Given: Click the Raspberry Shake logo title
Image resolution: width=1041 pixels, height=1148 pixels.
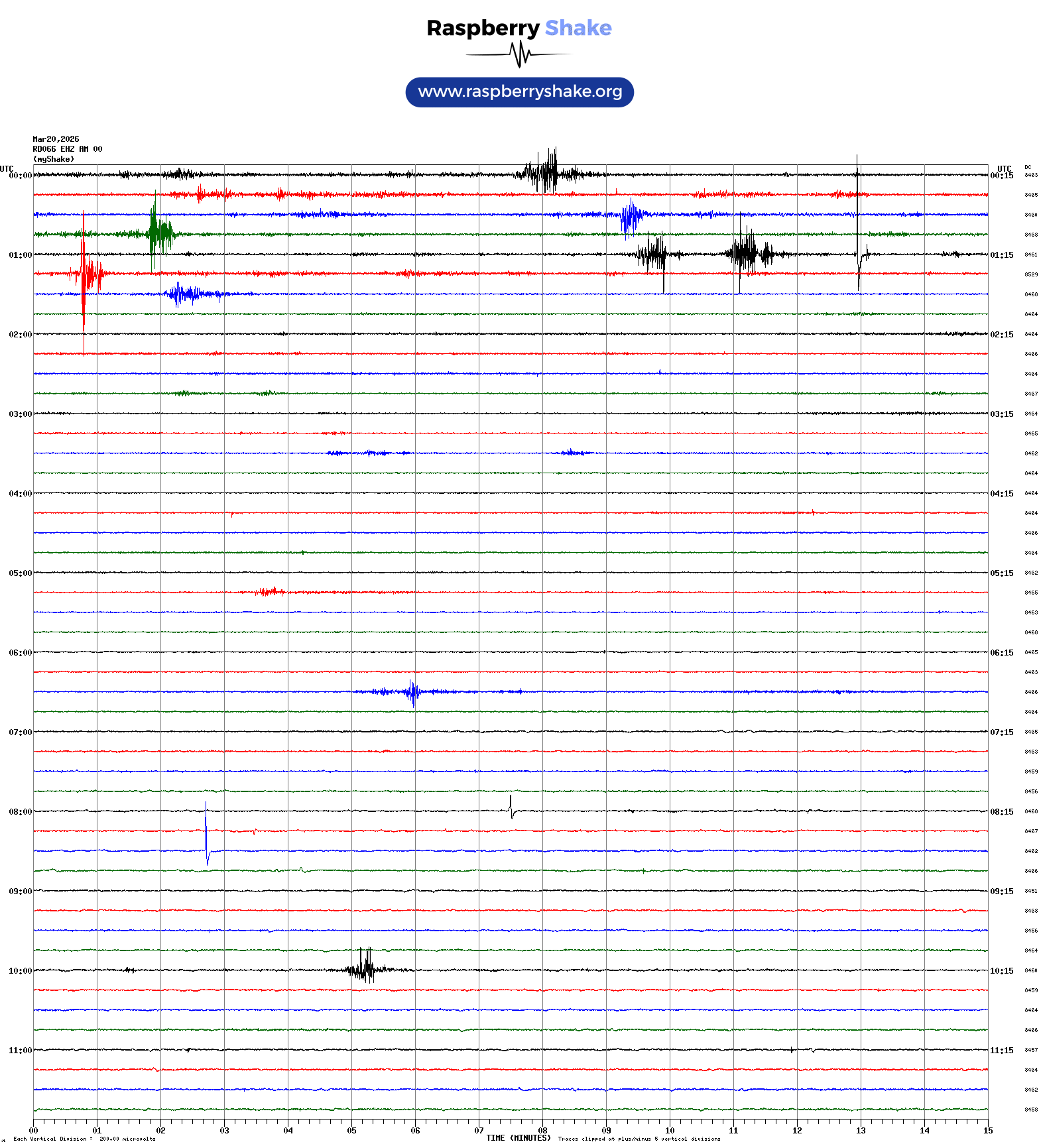Looking at the screenshot, I should pyautogui.click(x=519, y=29).
